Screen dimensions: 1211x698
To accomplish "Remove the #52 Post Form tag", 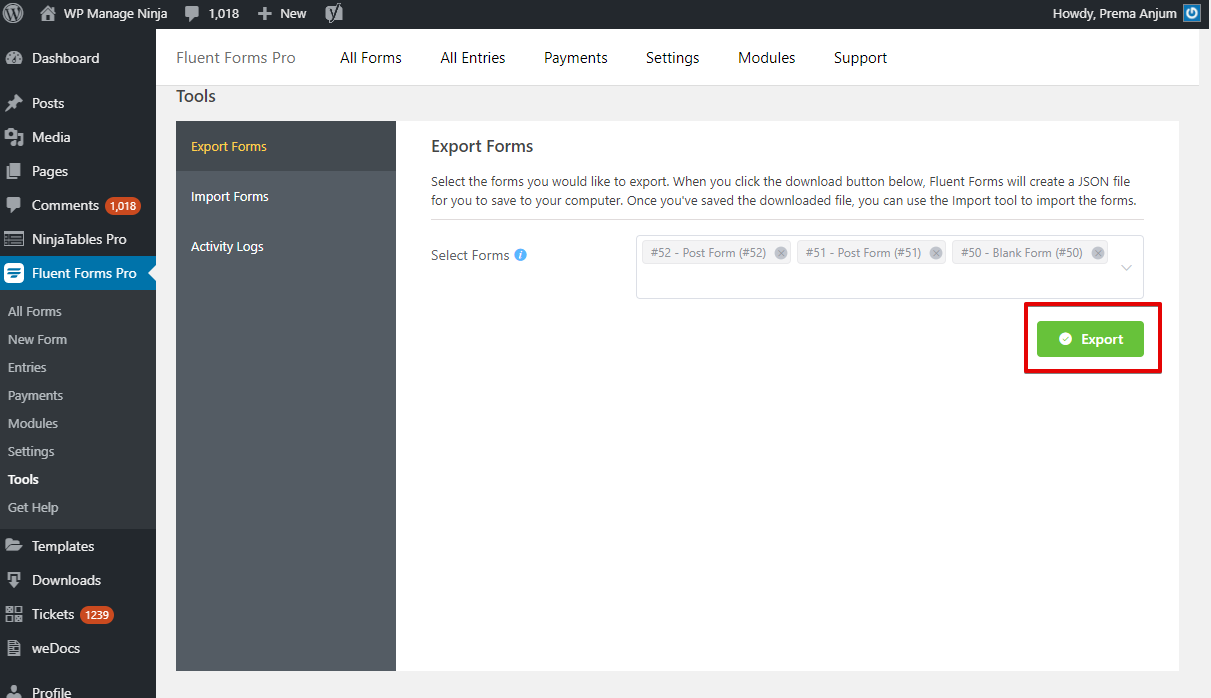I will [781, 253].
